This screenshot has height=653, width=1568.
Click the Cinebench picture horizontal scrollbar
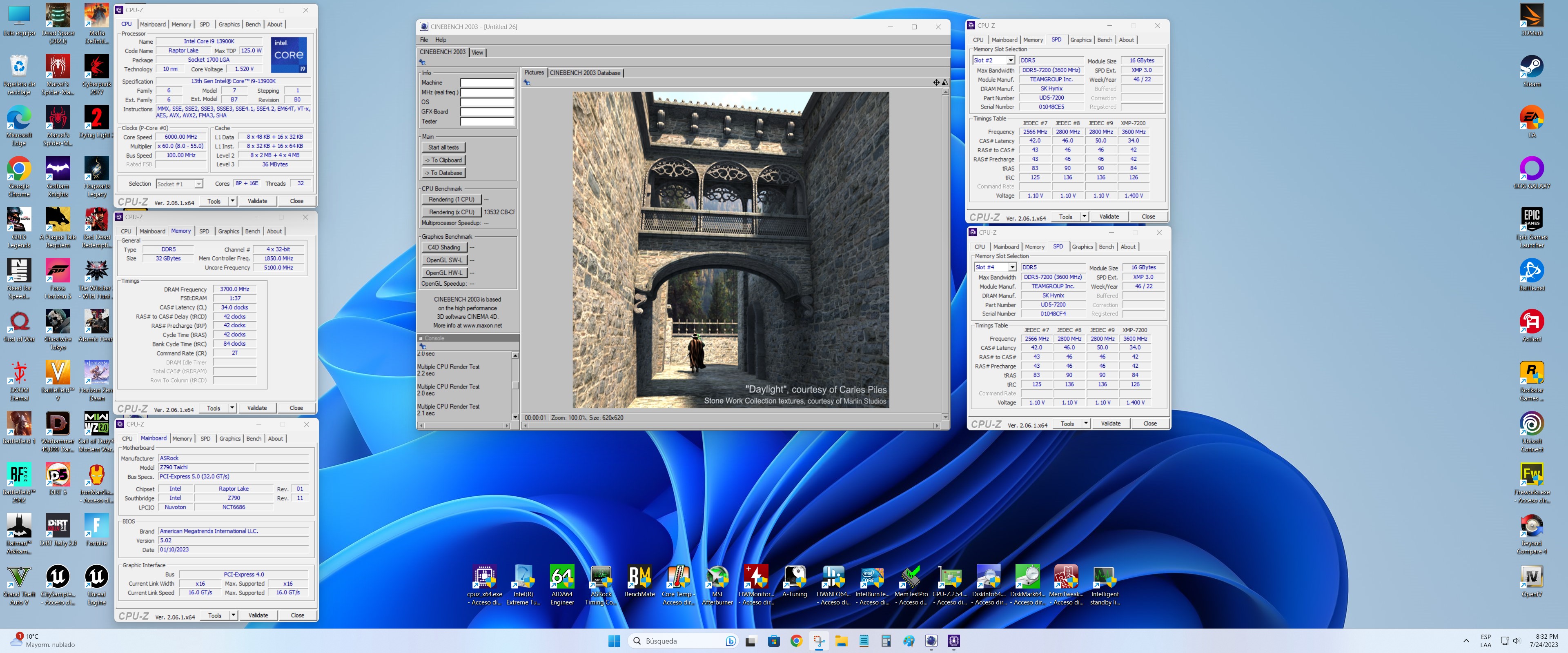click(731, 426)
